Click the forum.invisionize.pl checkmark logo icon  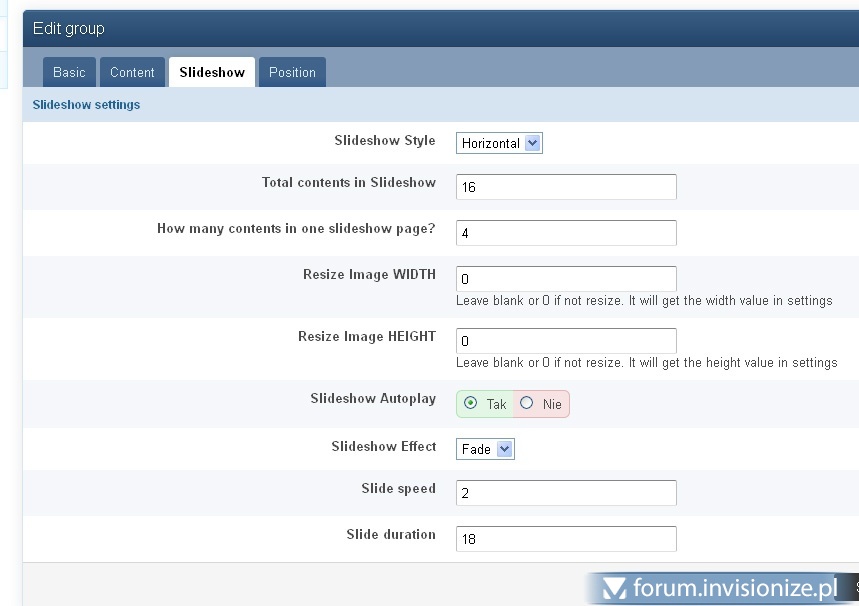(x=613, y=589)
